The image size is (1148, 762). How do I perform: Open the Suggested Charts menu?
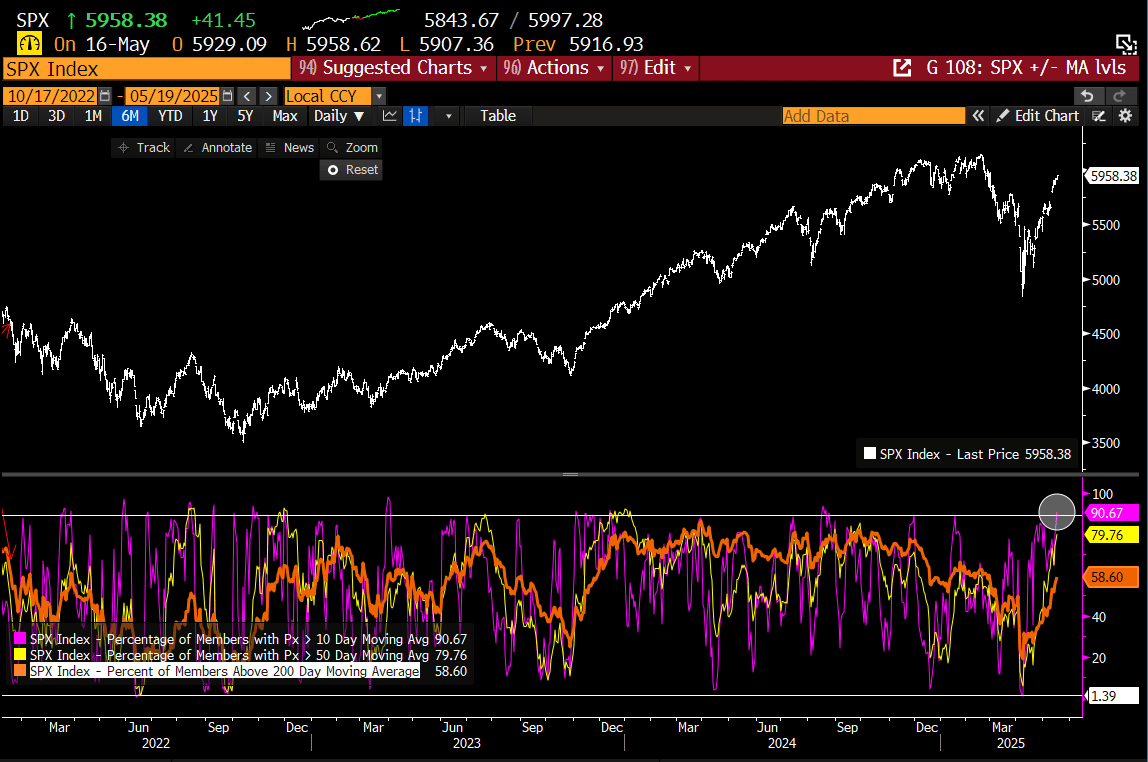[394, 68]
